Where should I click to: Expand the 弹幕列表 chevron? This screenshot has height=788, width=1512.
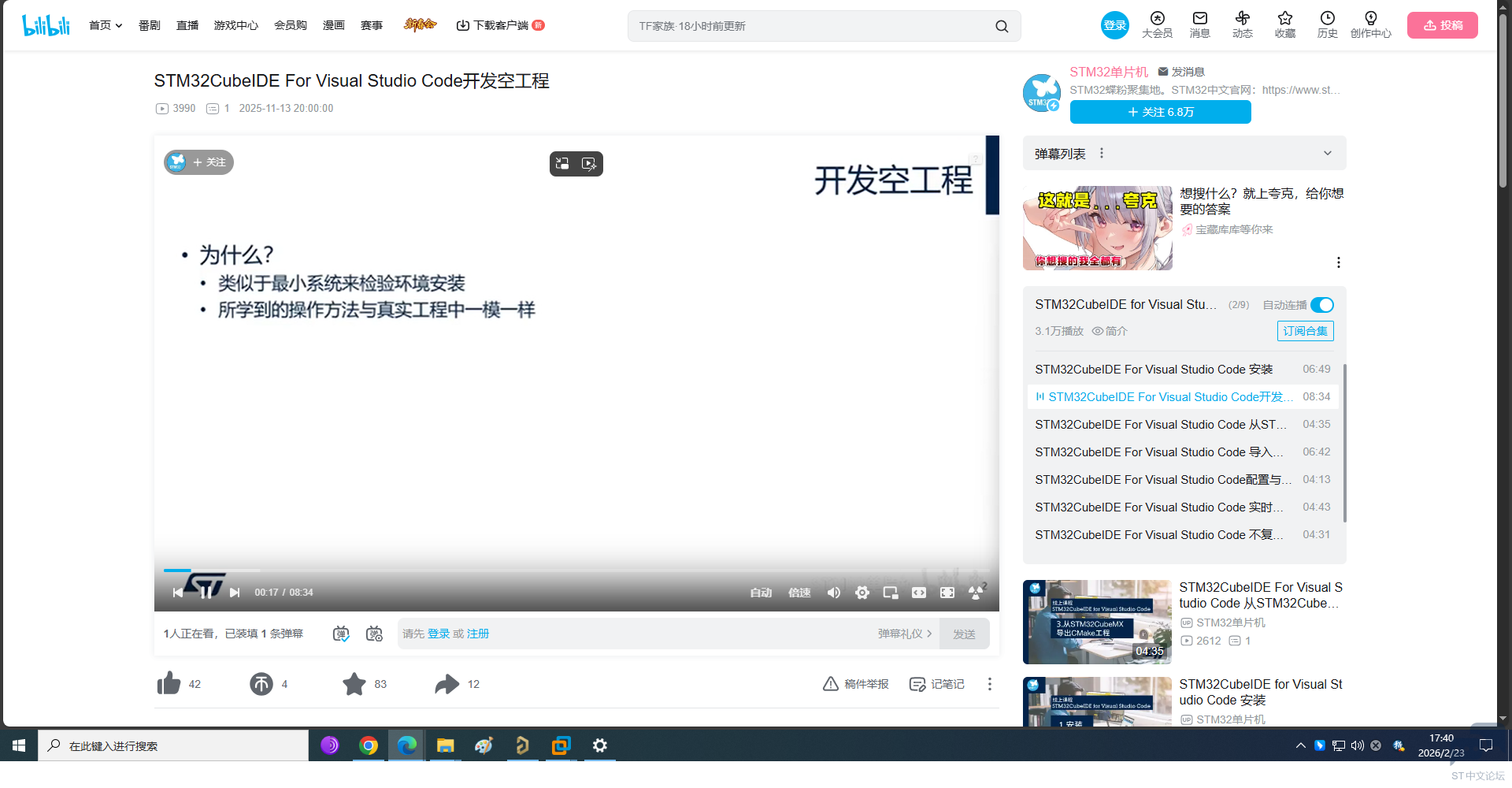(x=1328, y=154)
